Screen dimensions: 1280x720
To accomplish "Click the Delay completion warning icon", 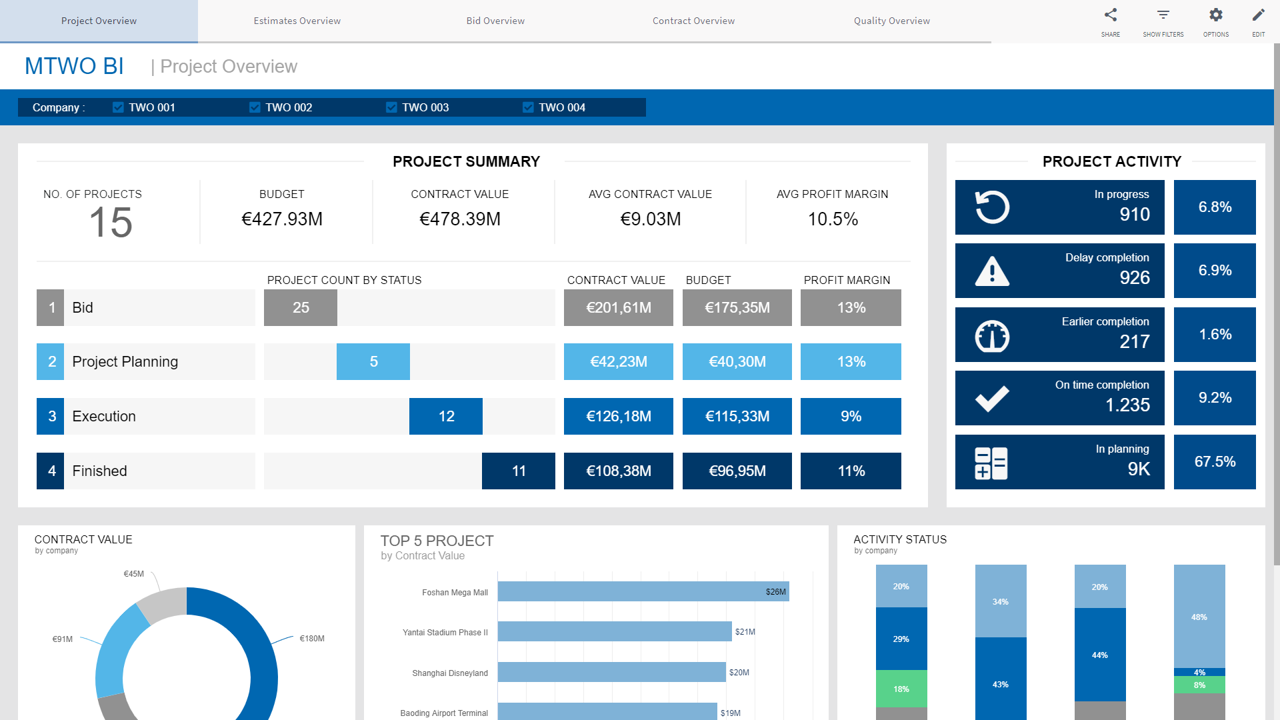I will click(992, 271).
